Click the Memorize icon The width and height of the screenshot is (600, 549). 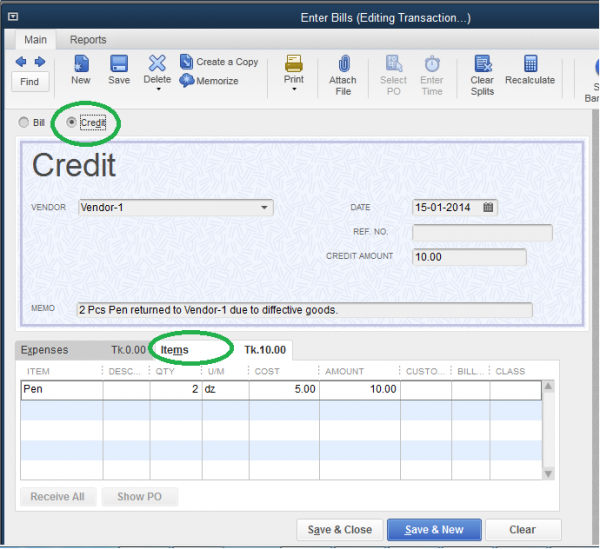(186, 80)
